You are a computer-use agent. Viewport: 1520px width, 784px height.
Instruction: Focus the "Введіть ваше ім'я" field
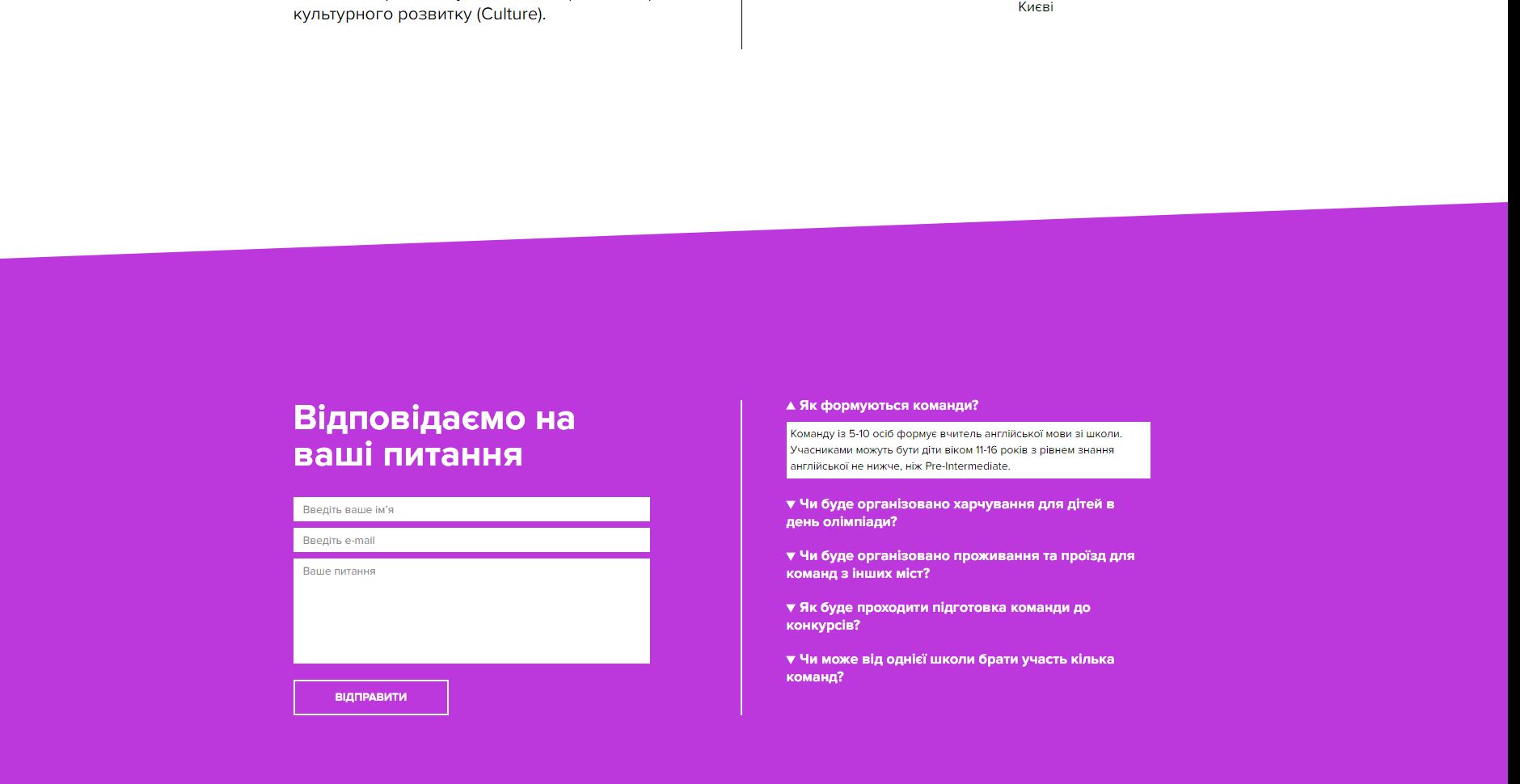coord(471,509)
